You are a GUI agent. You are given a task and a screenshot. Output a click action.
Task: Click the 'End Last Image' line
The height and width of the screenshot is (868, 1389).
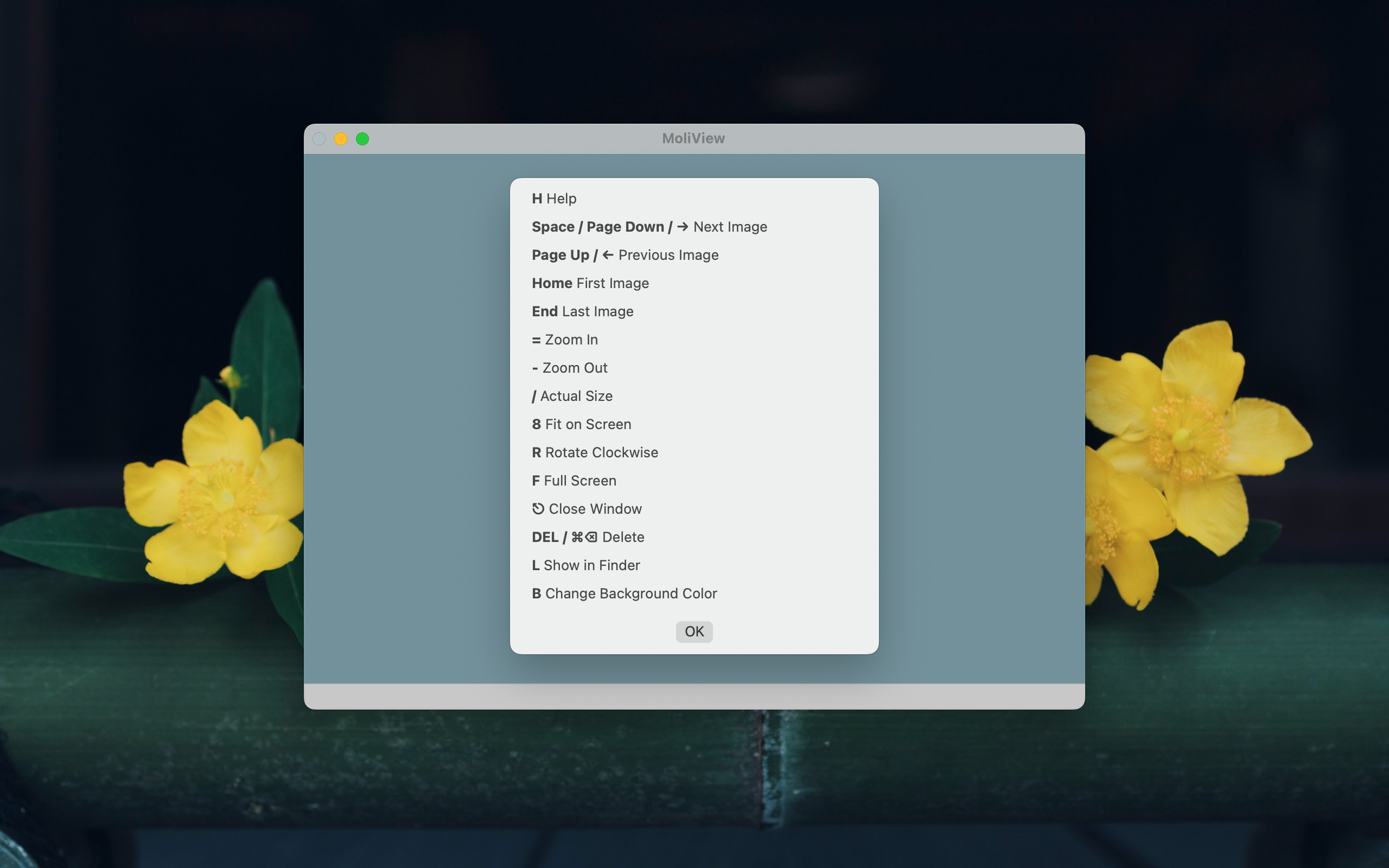583,311
